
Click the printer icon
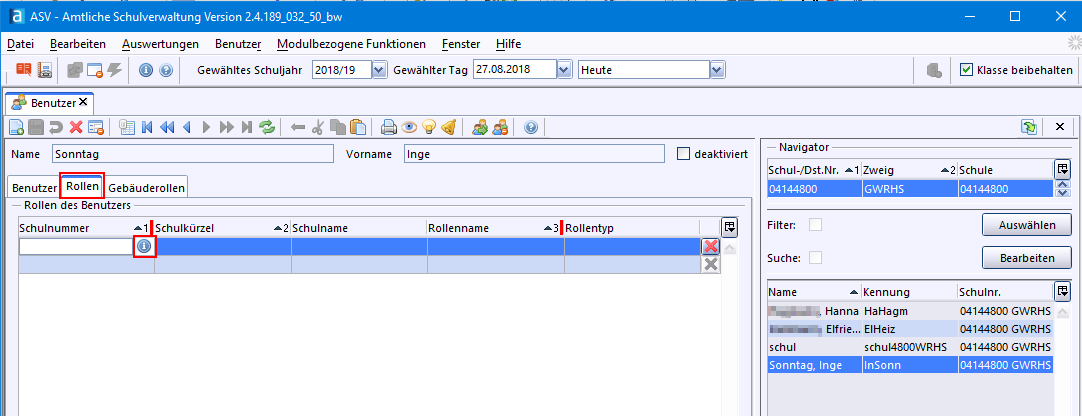tap(389, 127)
